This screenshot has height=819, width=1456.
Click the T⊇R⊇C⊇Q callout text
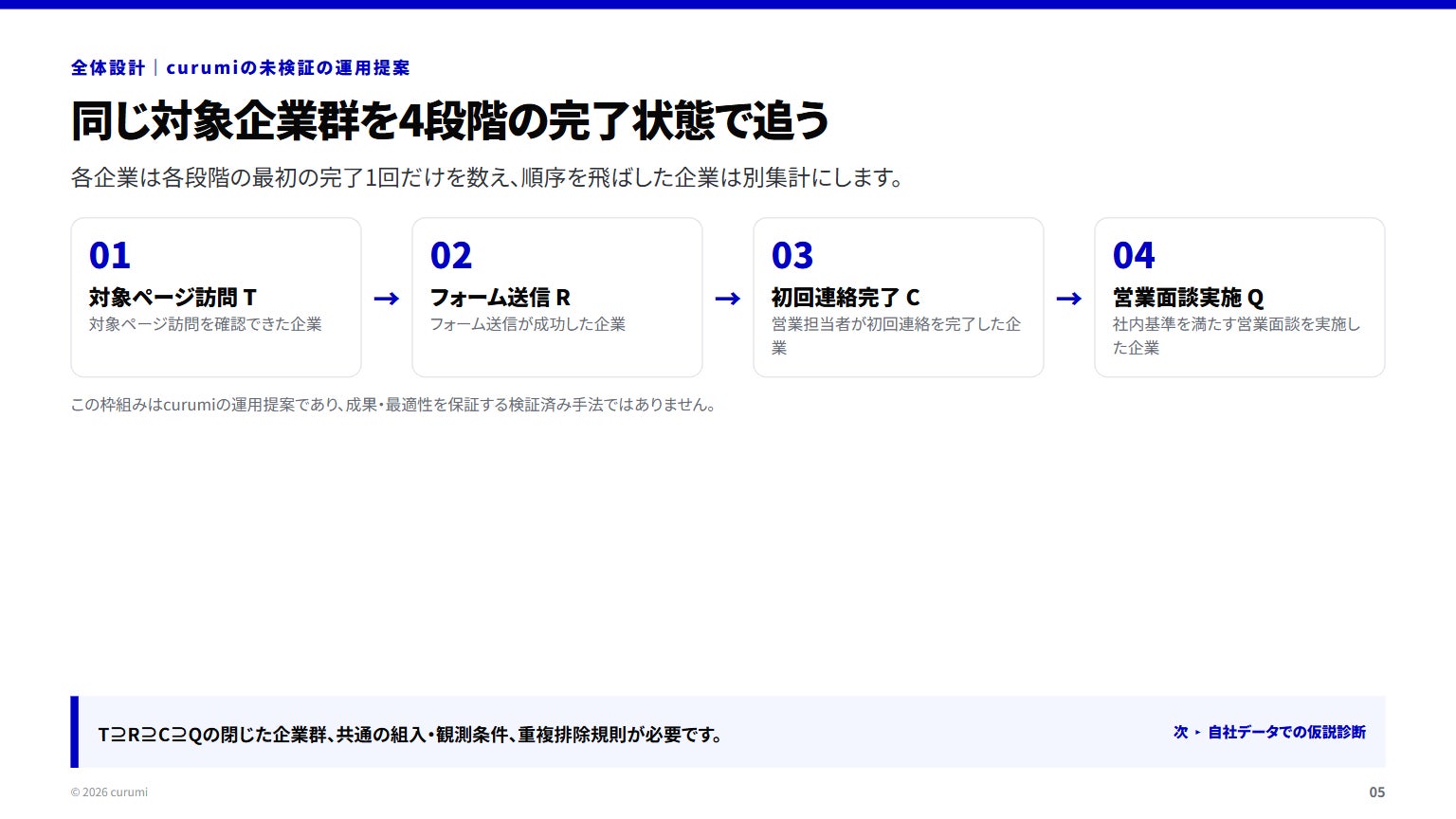click(411, 735)
